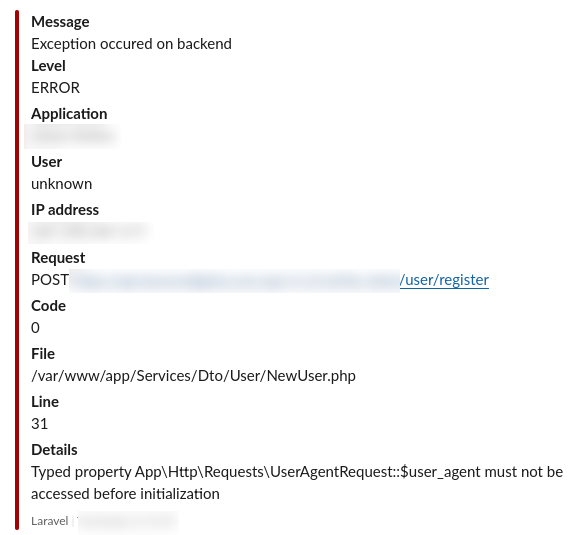Select the 'Exception occured on backend' text
The image size is (578, 535).
tap(131, 44)
